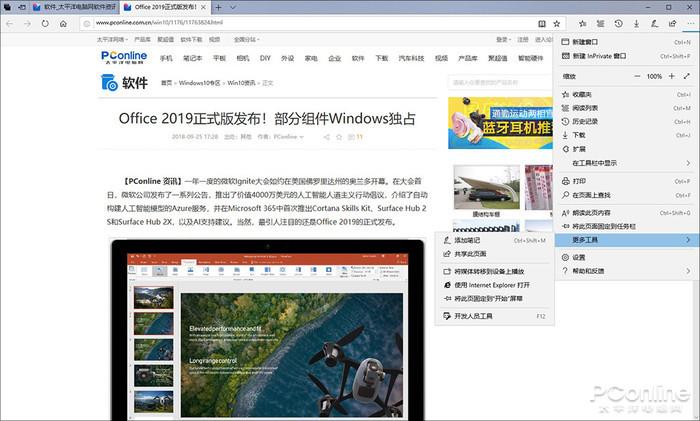Select 朗读此页内容
Viewport: 700px width, 421px height.
(625, 213)
